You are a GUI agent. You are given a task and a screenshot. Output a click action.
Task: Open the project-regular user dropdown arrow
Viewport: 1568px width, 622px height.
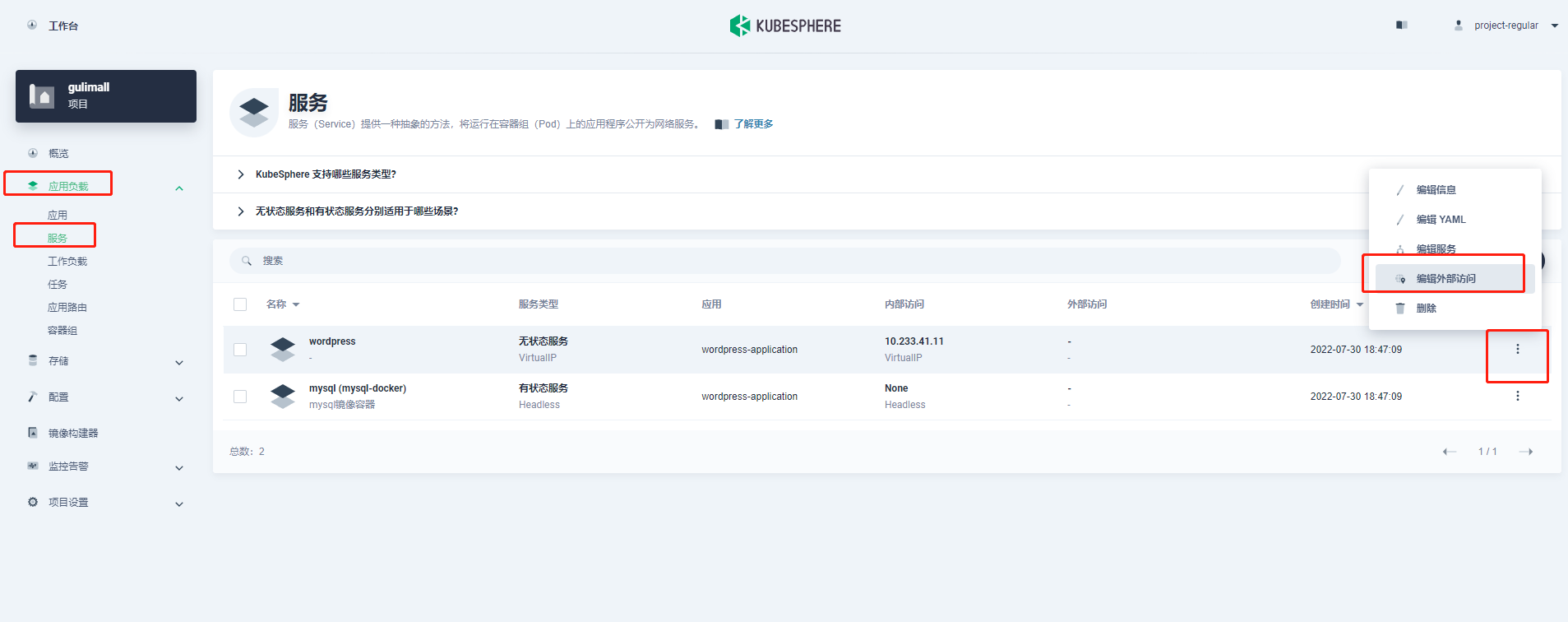(1555, 26)
